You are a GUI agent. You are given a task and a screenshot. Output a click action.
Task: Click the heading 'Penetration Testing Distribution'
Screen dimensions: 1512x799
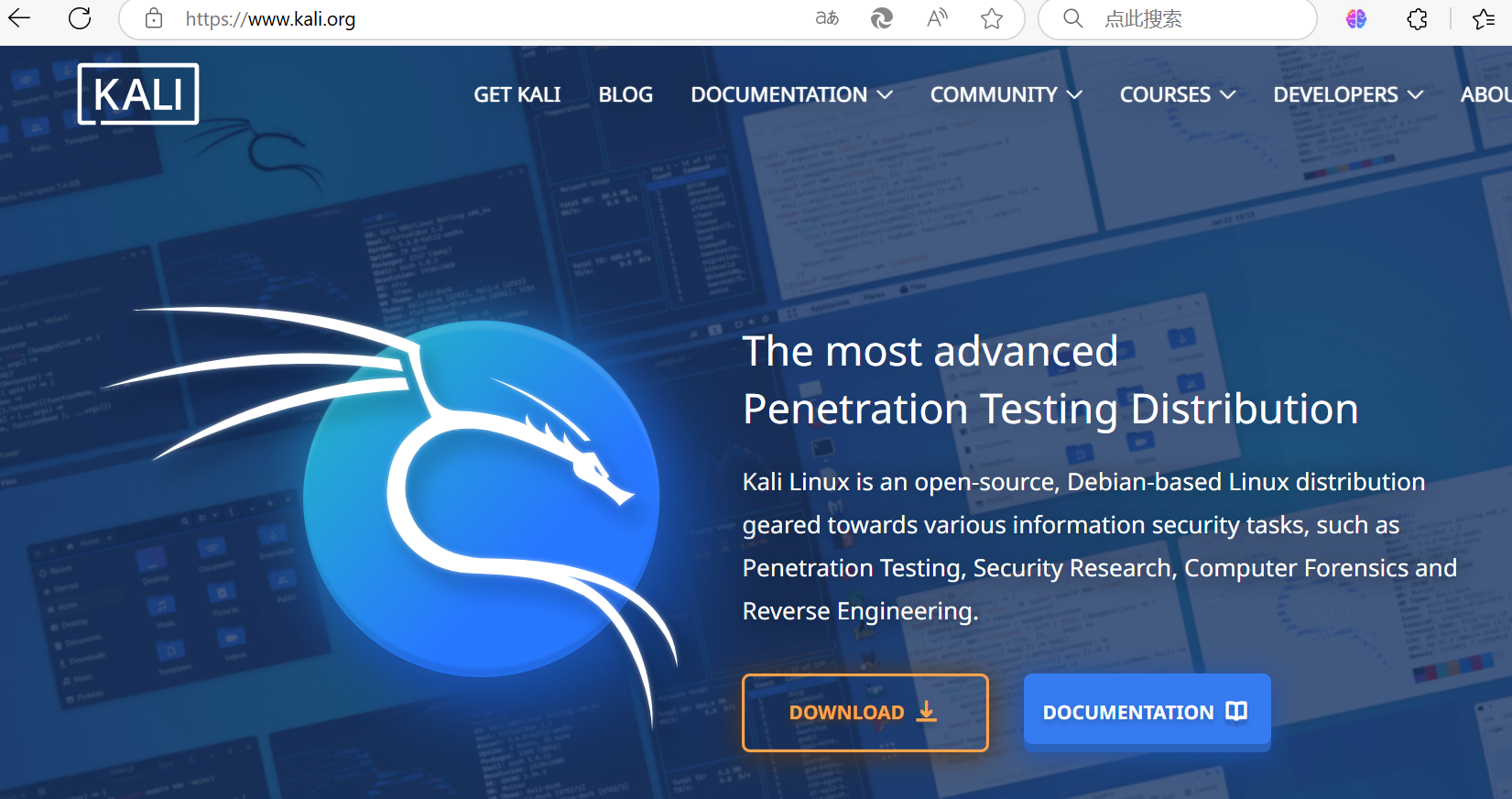(1050, 409)
